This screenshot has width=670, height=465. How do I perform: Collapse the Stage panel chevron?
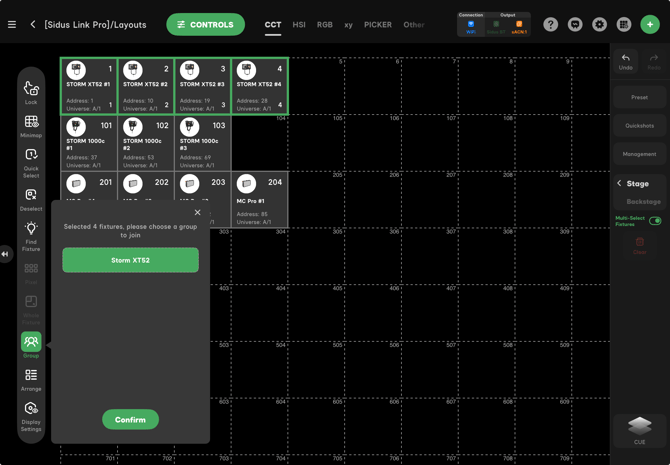point(619,184)
